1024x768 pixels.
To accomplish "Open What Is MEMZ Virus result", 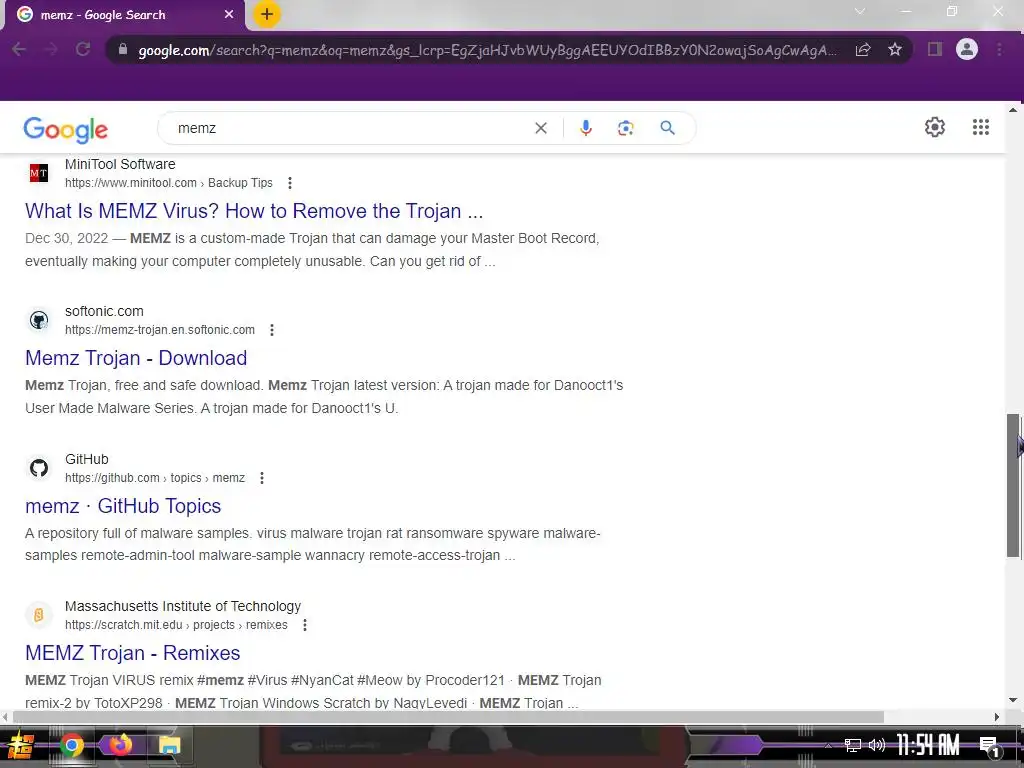I will click(254, 211).
